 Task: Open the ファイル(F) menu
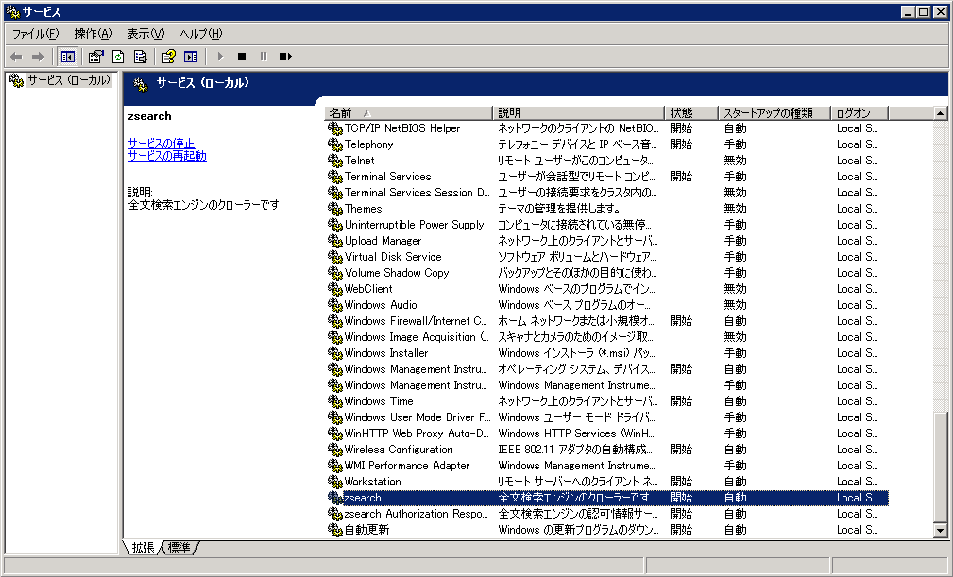(35, 34)
